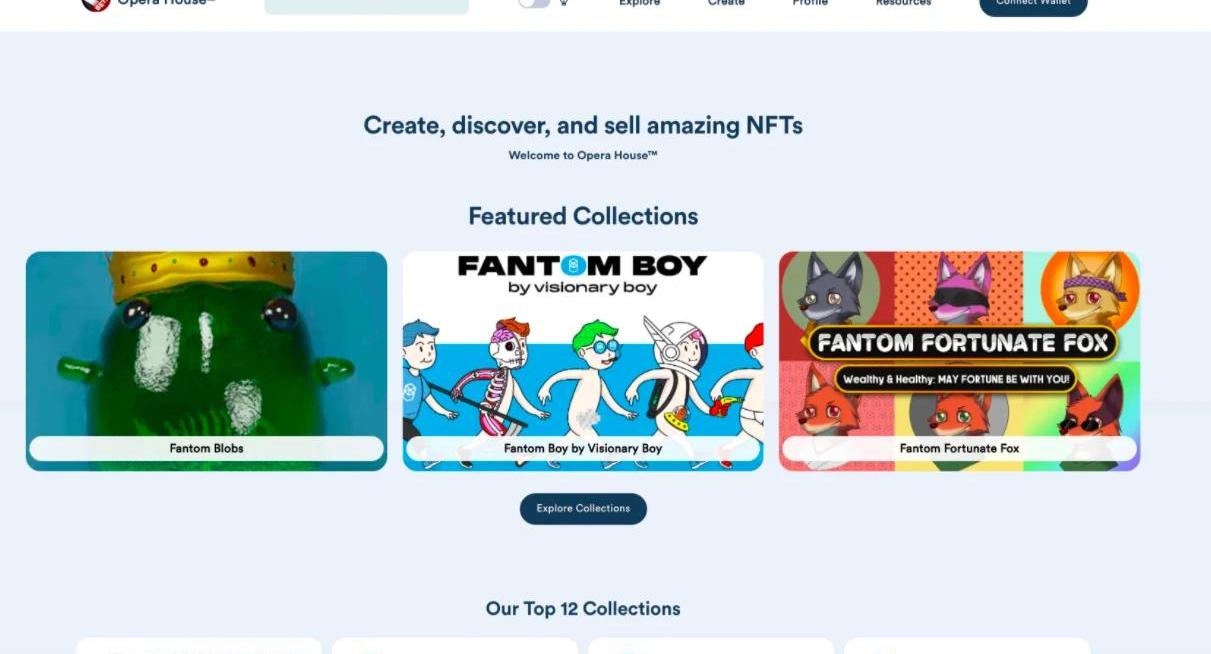Click the Connect Wallet button
Viewport: 1211px width, 654px height.
point(1033,5)
